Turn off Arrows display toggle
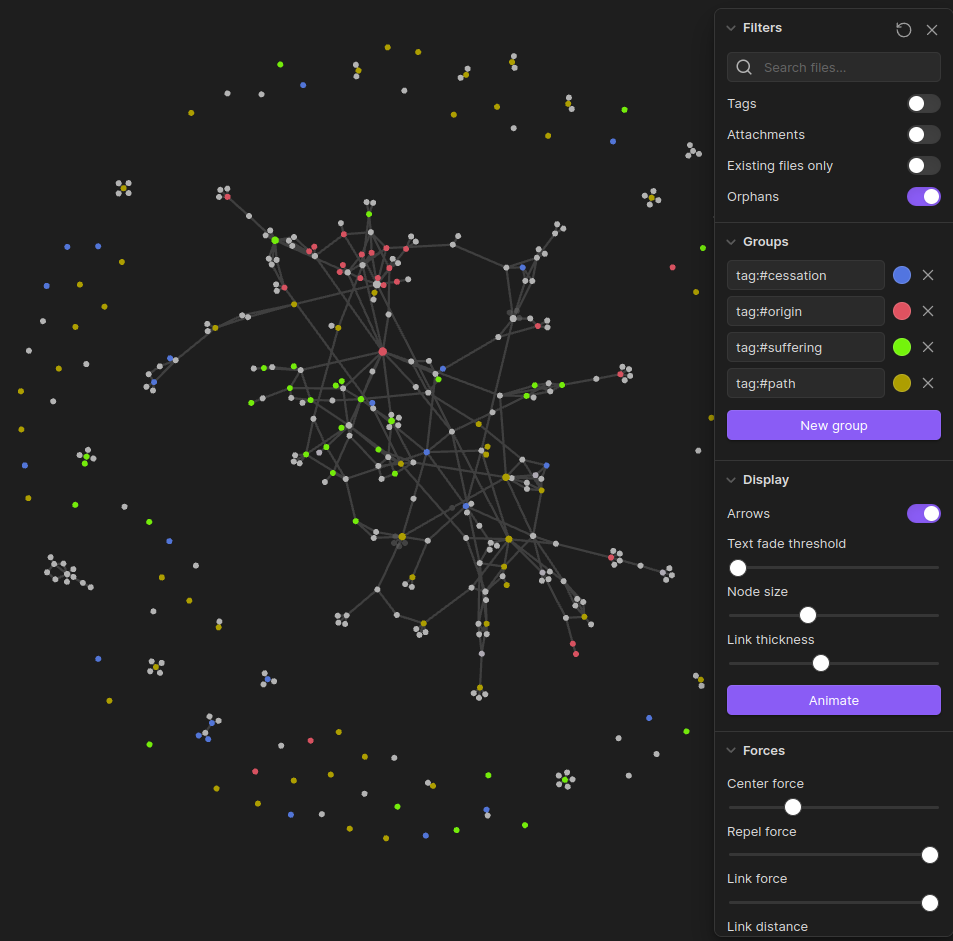The image size is (953, 941). pos(923,514)
